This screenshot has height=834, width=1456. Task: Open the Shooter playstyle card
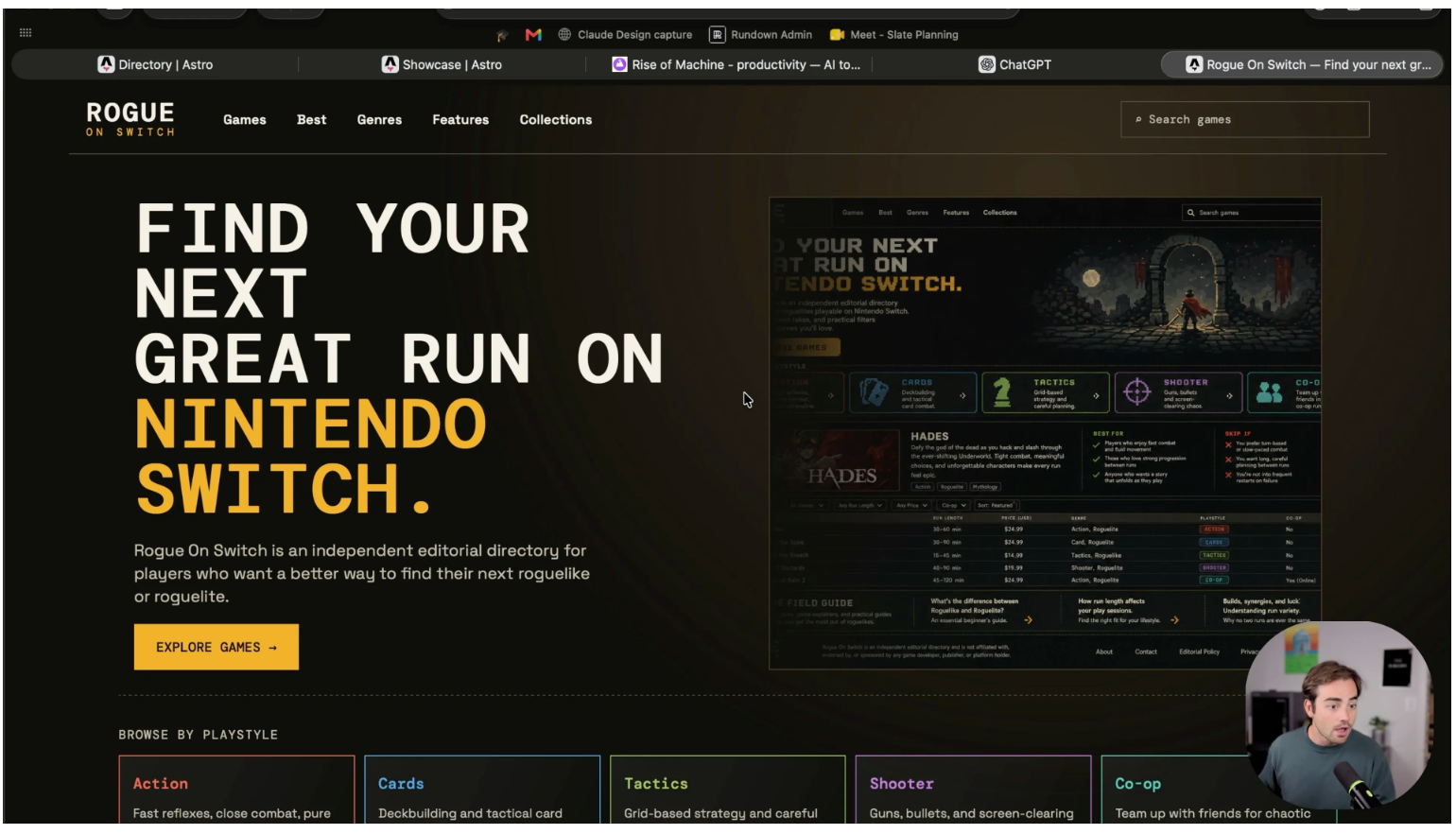[x=974, y=790]
